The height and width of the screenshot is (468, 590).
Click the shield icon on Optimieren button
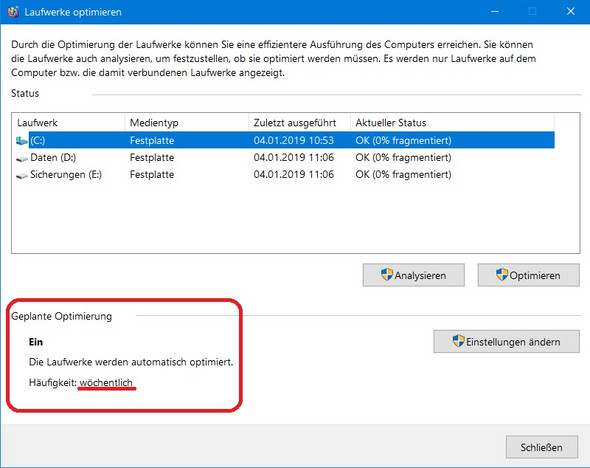coord(502,275)
